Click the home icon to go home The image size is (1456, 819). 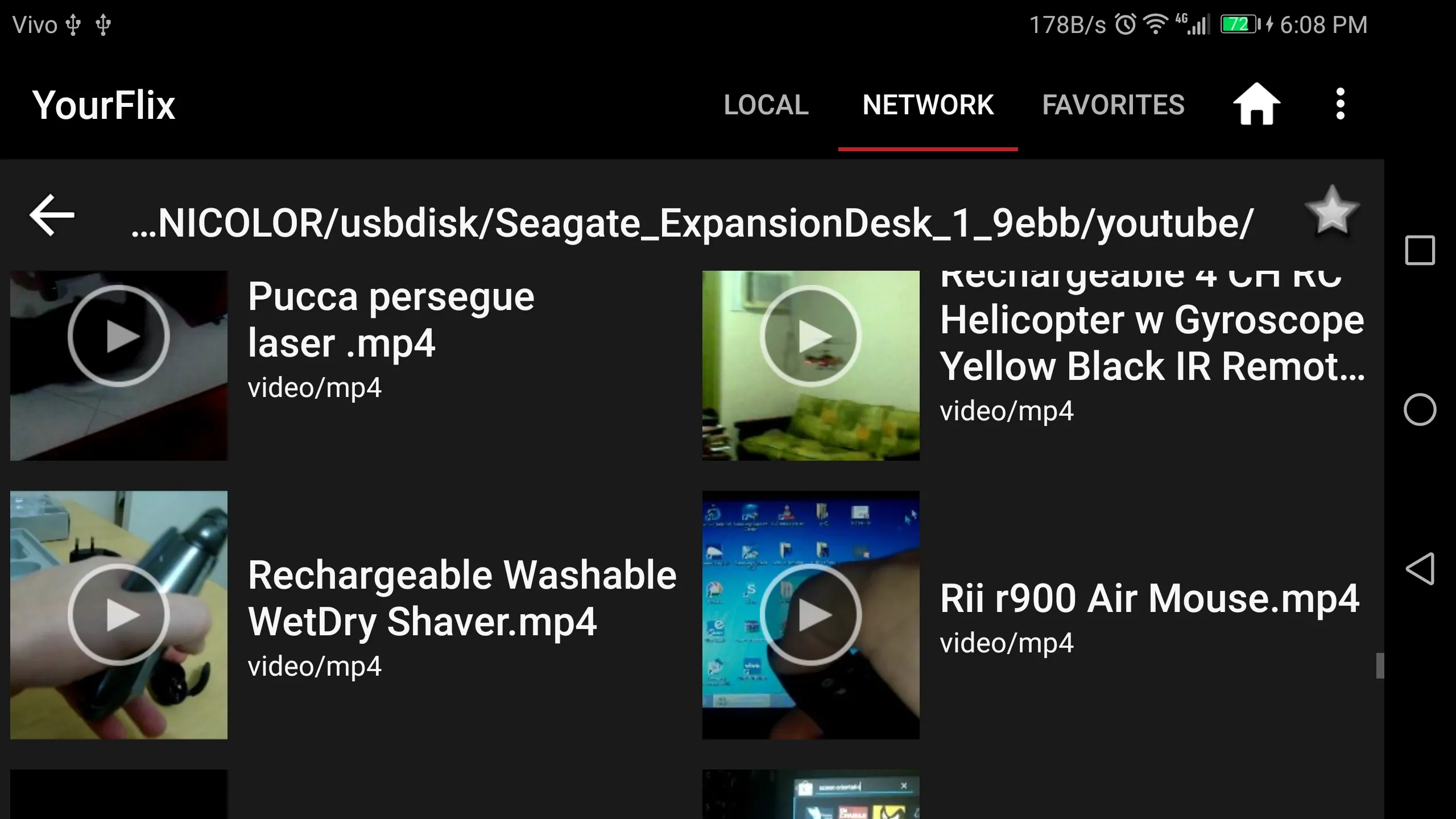pyautogui.click(x=1258, y=104)
